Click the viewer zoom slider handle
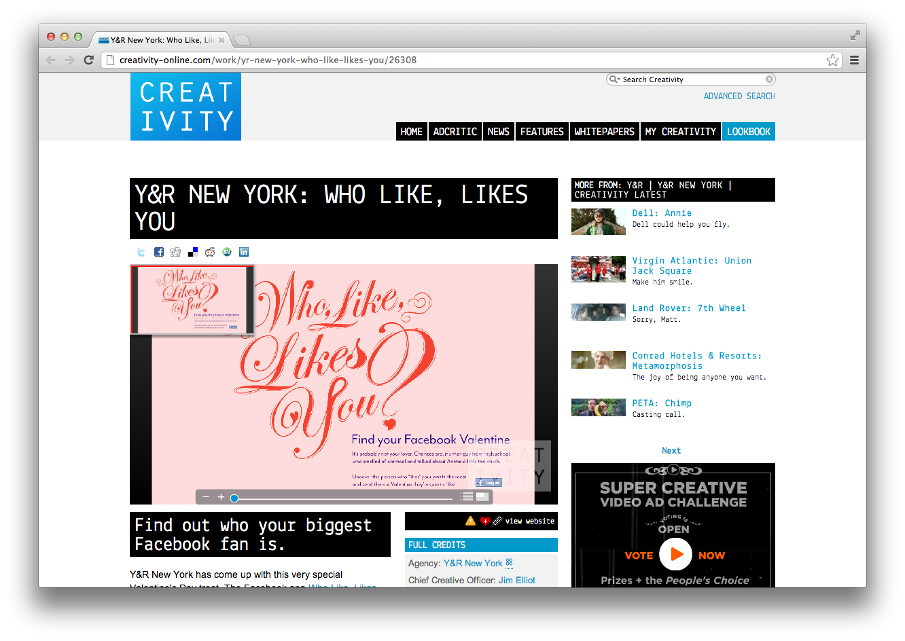Viewport: 905px width, 641px height. (x=234, y=498)
